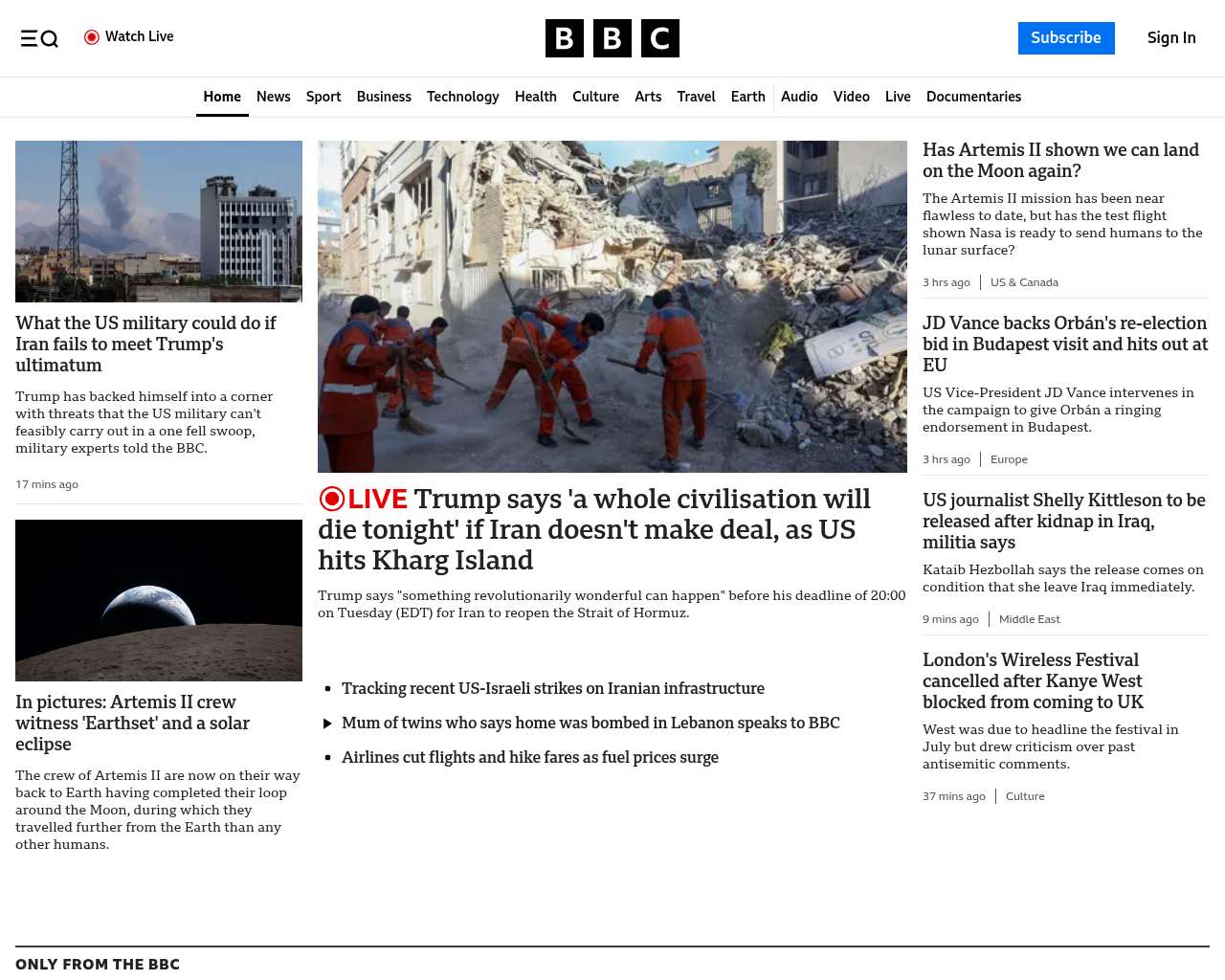Click the Sign In link
Viewport: 1225px width, 980px height.
click(1170, 37)
